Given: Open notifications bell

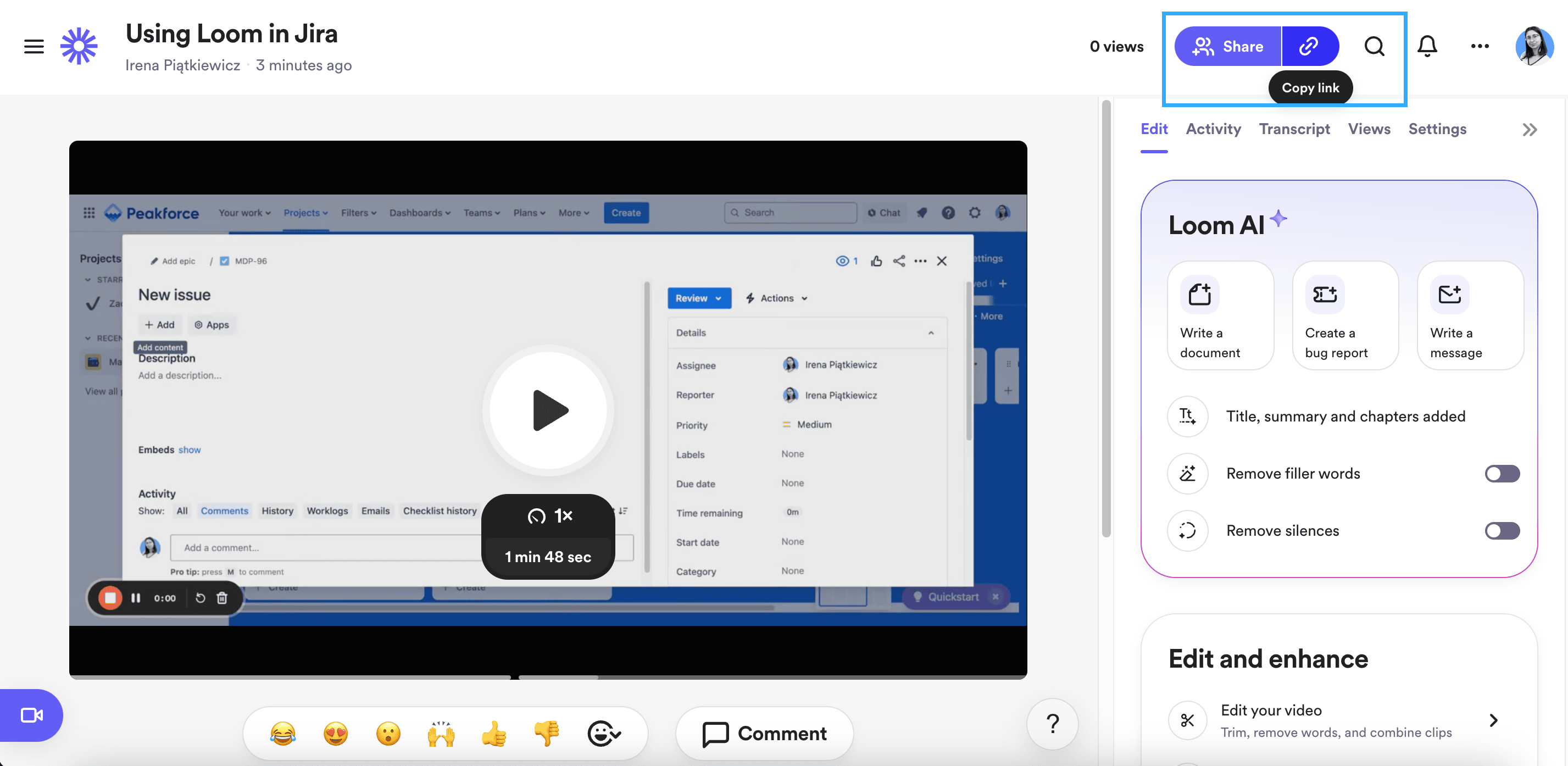Looking at the screenshot, I should pyautogui.click(x=1427, y=46).
